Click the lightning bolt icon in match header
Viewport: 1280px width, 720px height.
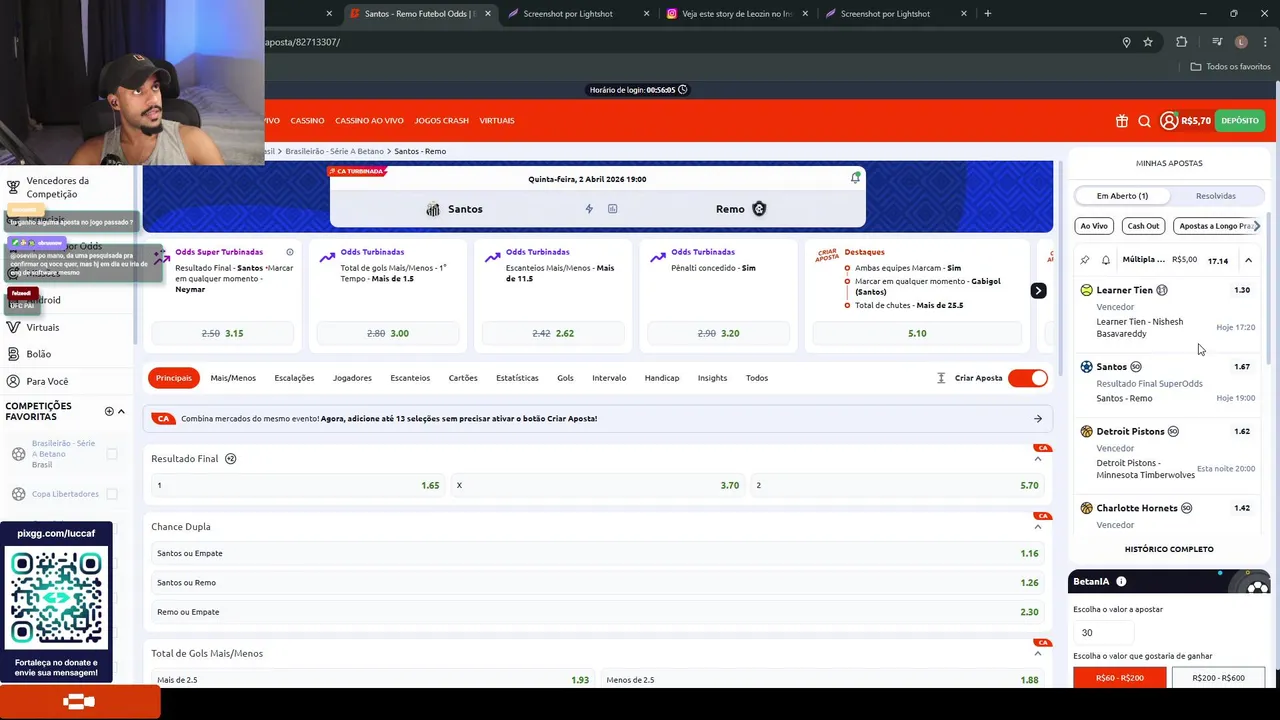coord(589,209)
